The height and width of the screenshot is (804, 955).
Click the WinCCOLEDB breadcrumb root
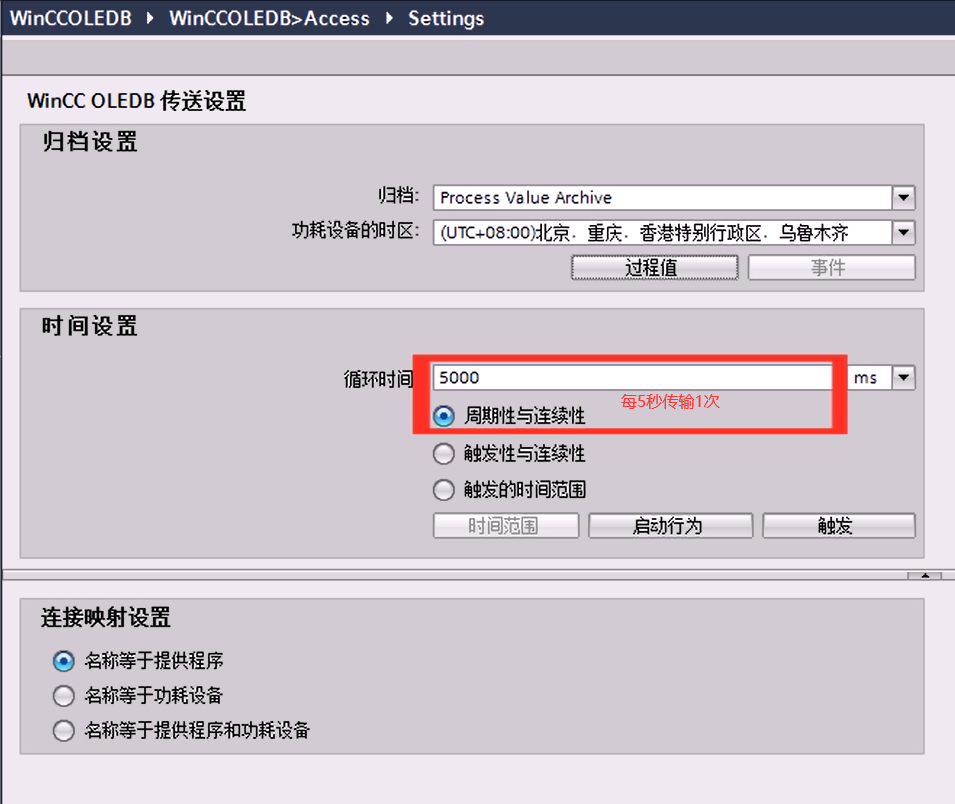tap(71, 18)
